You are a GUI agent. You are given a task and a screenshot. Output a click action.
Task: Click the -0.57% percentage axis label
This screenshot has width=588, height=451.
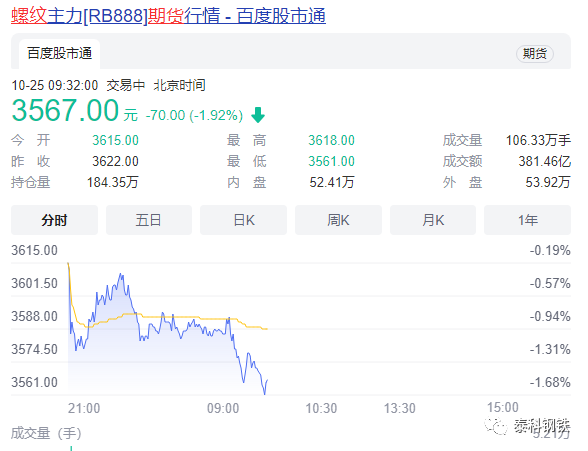550,283
